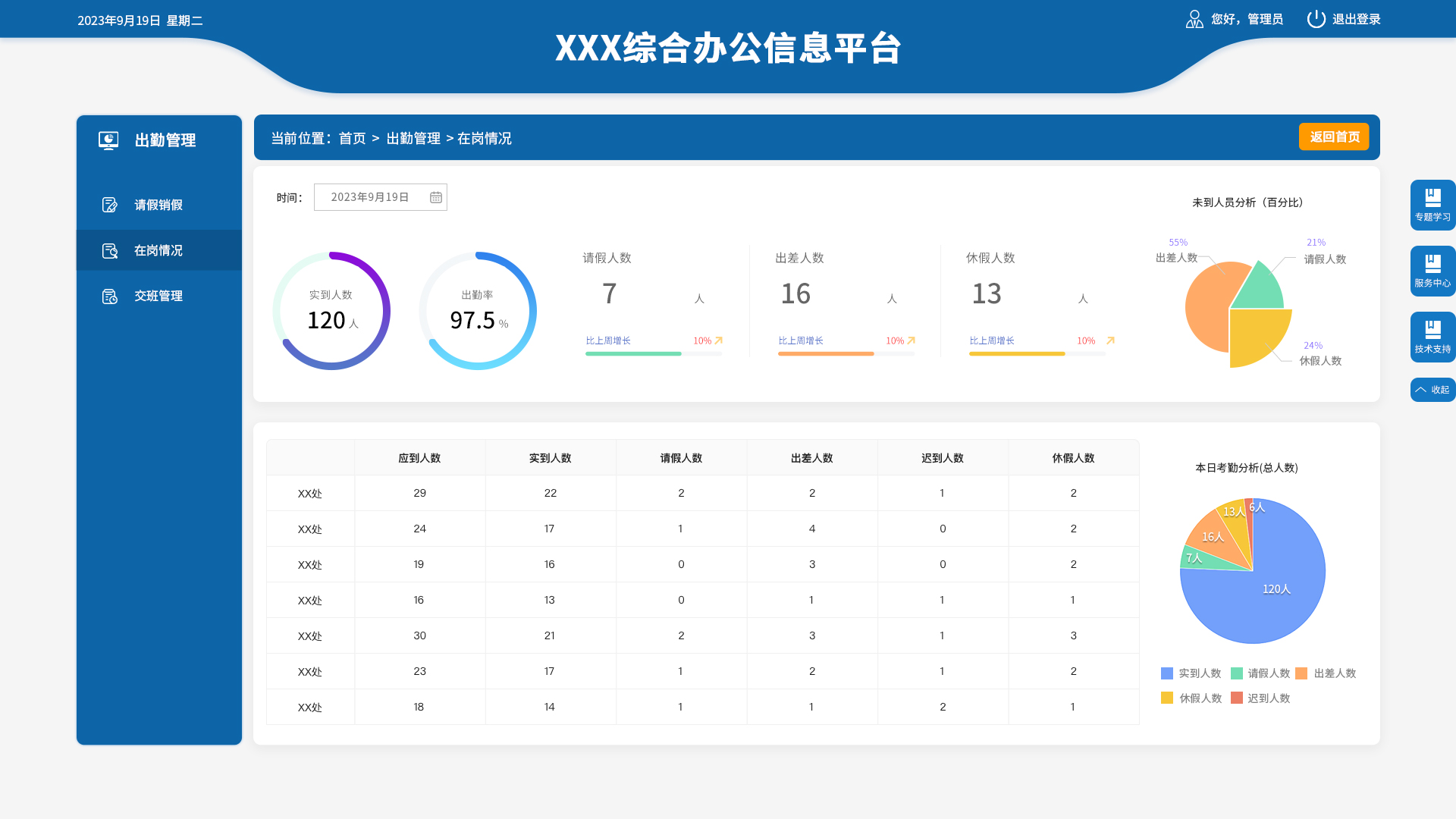Click the 返回首页 button
The width and height of the screenshot is (1456, 819).
click(1334, 136)
